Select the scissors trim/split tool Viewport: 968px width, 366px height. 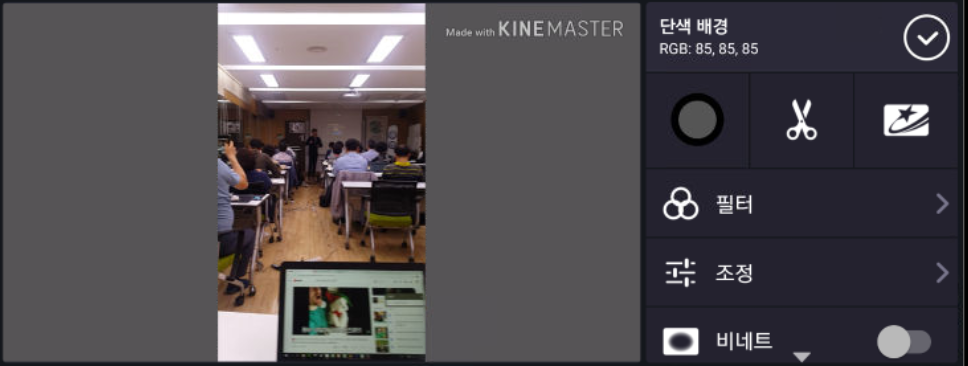(x=801, y=120)
